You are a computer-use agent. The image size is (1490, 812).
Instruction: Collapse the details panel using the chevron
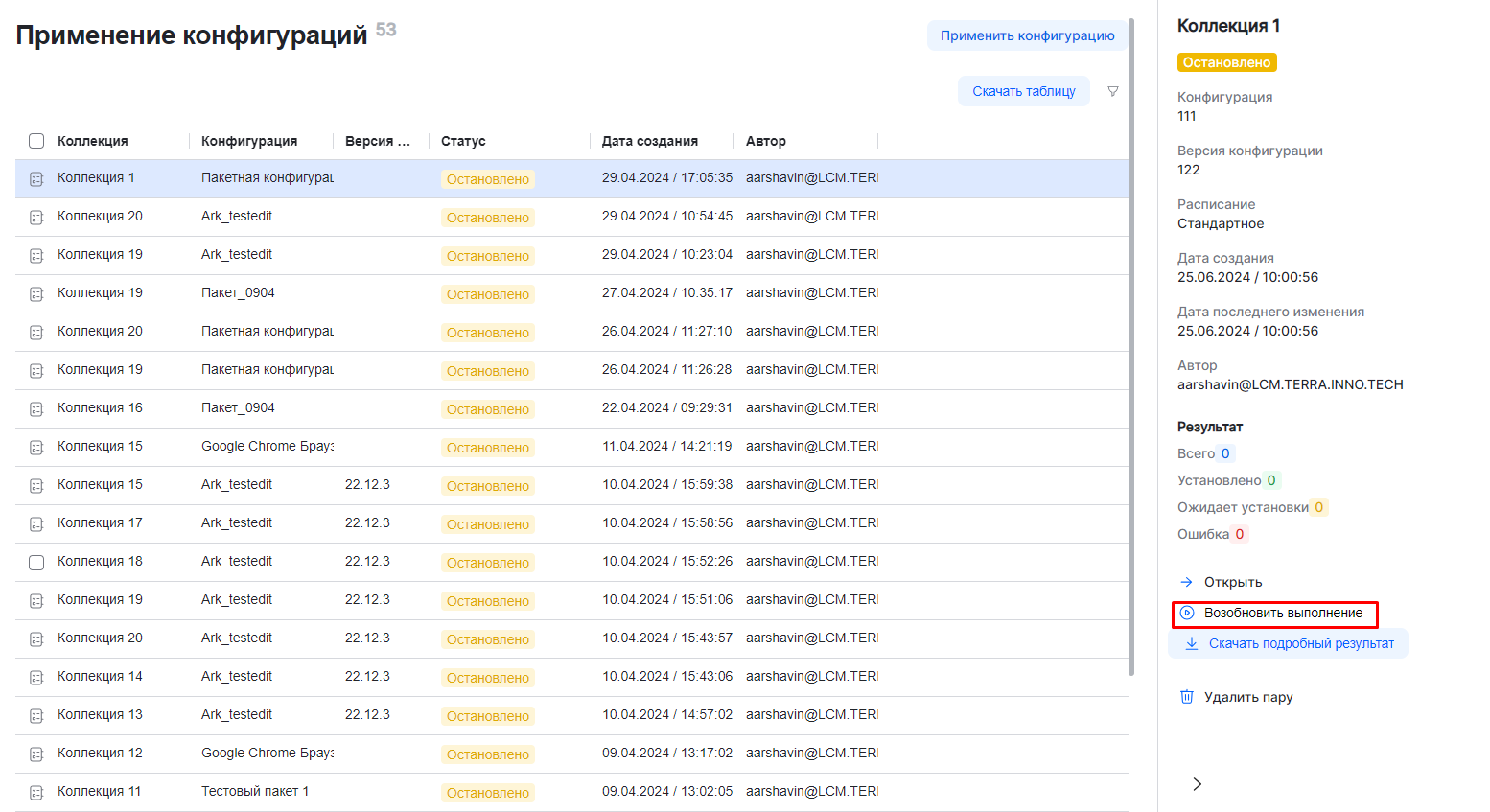pyautogui.click(x=1197, y=784)
